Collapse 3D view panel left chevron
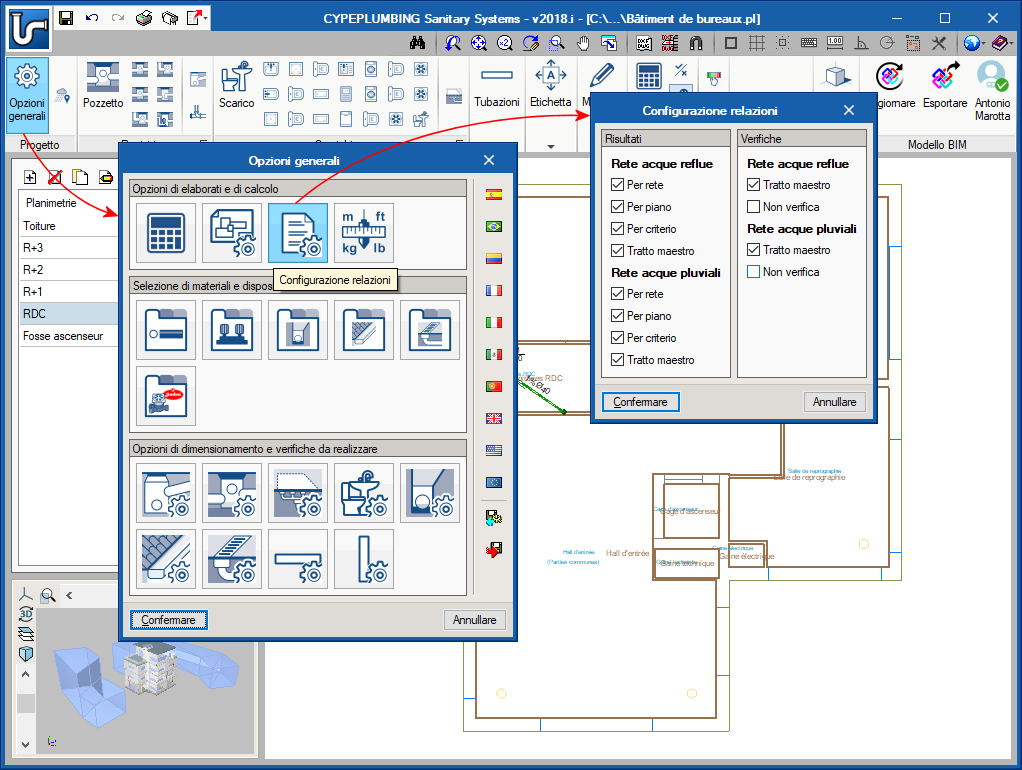1022x770 pixels. (x=69, y=595)
